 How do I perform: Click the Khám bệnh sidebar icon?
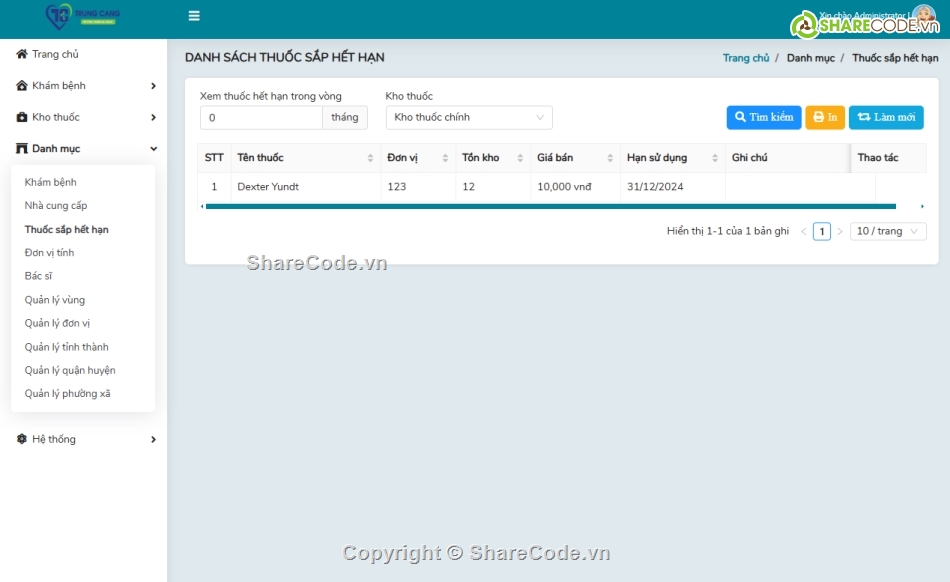[22, 85]
